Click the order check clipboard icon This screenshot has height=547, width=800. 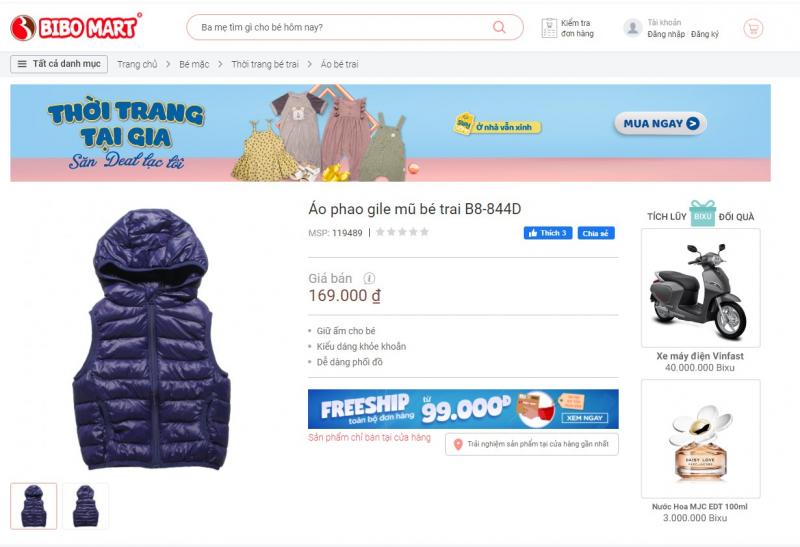pyautogui.click(x=549, y=28)
